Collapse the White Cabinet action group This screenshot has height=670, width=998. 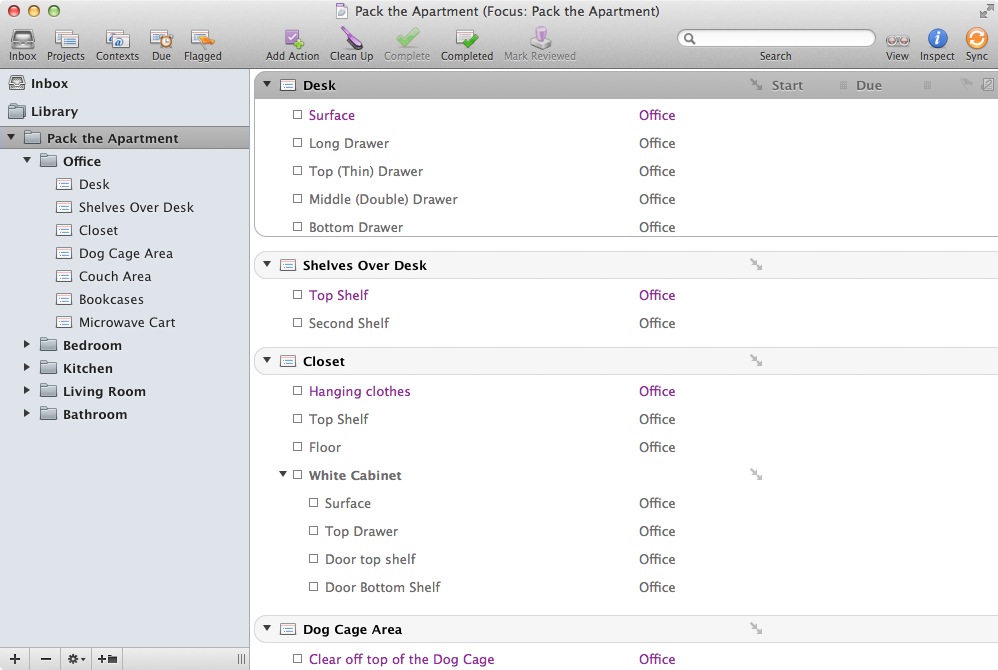tap(283, 475)
